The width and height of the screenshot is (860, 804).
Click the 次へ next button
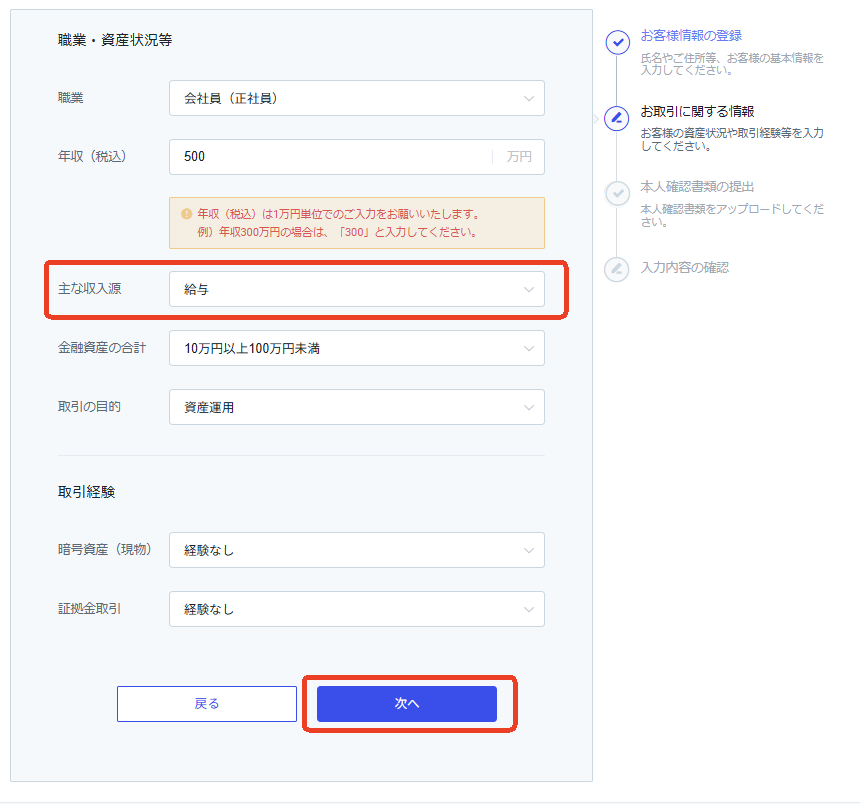point(407,704)
